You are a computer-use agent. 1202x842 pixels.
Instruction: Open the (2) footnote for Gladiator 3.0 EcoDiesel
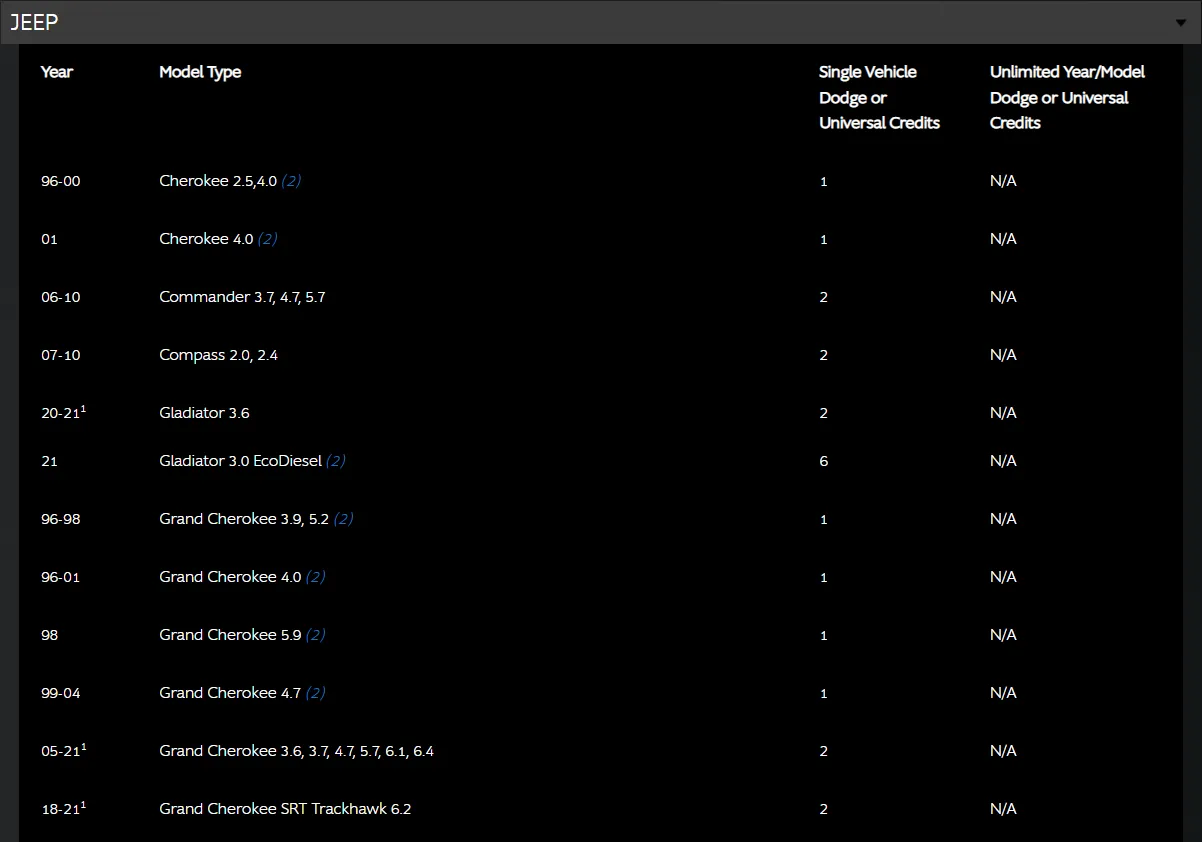pos(336,461)
